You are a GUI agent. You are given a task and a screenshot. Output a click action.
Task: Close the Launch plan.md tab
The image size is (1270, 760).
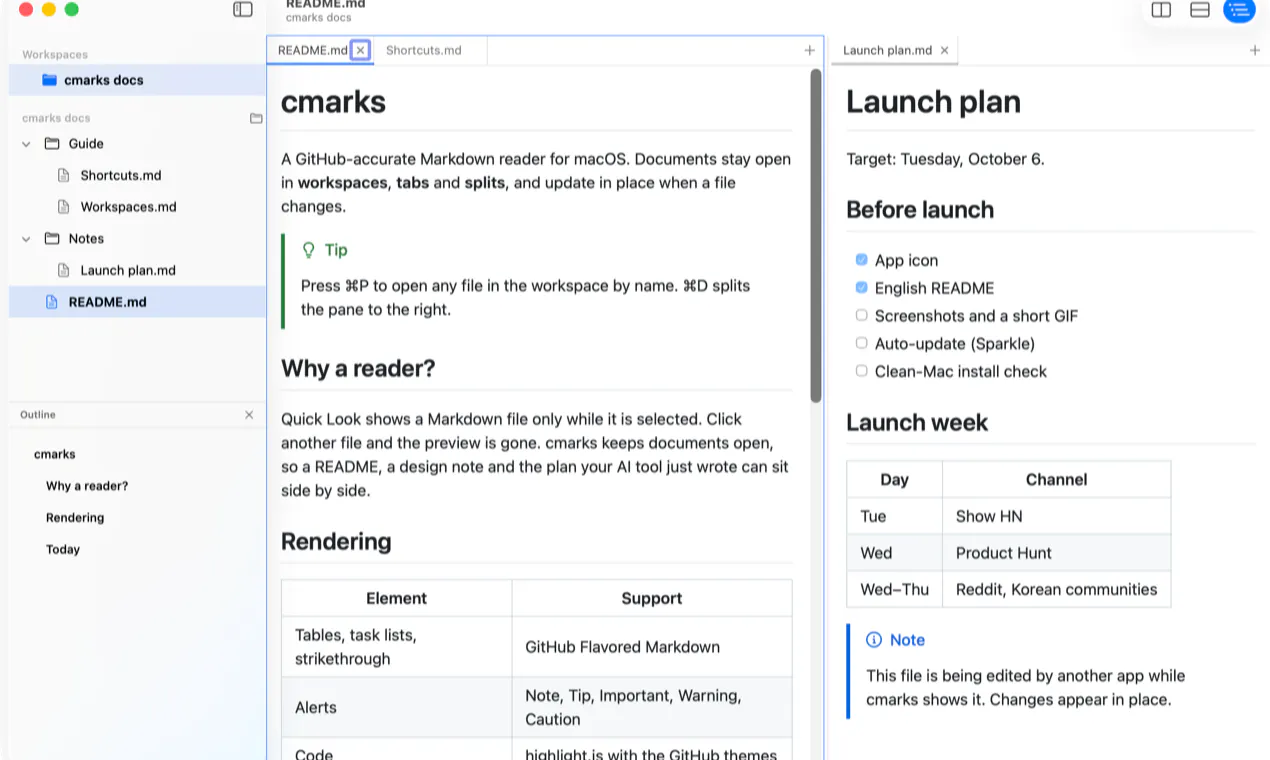click(944, 50)
